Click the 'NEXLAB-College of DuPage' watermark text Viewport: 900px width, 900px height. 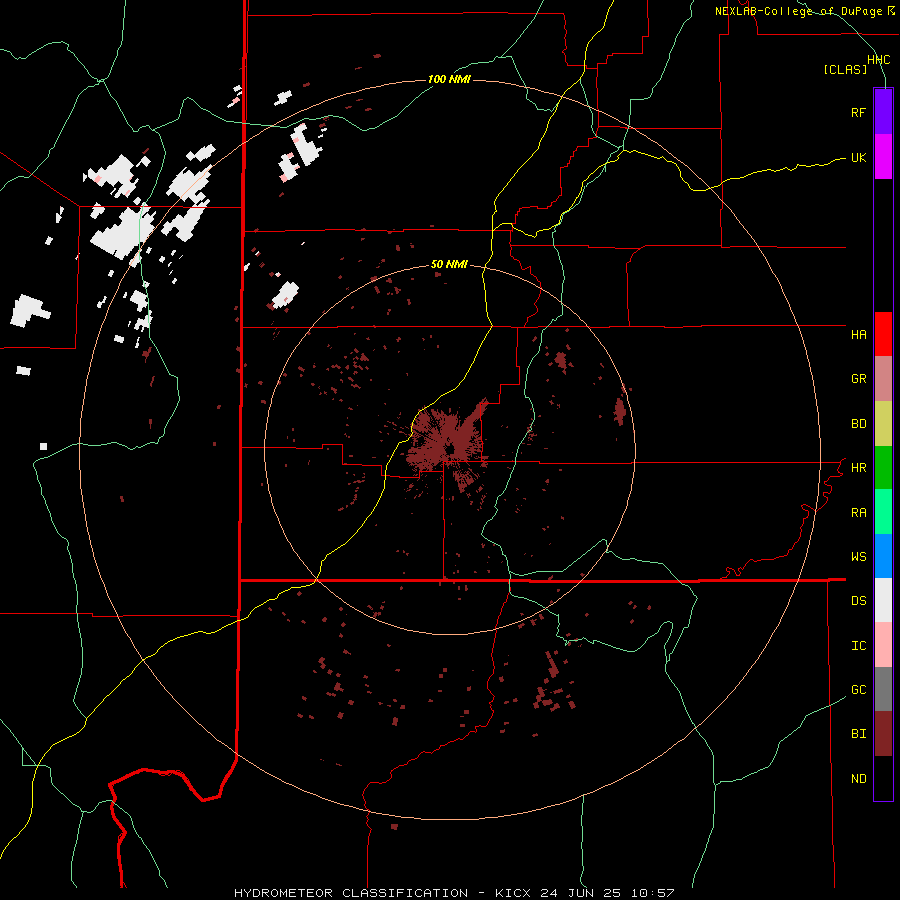click(x=798, y=11)
